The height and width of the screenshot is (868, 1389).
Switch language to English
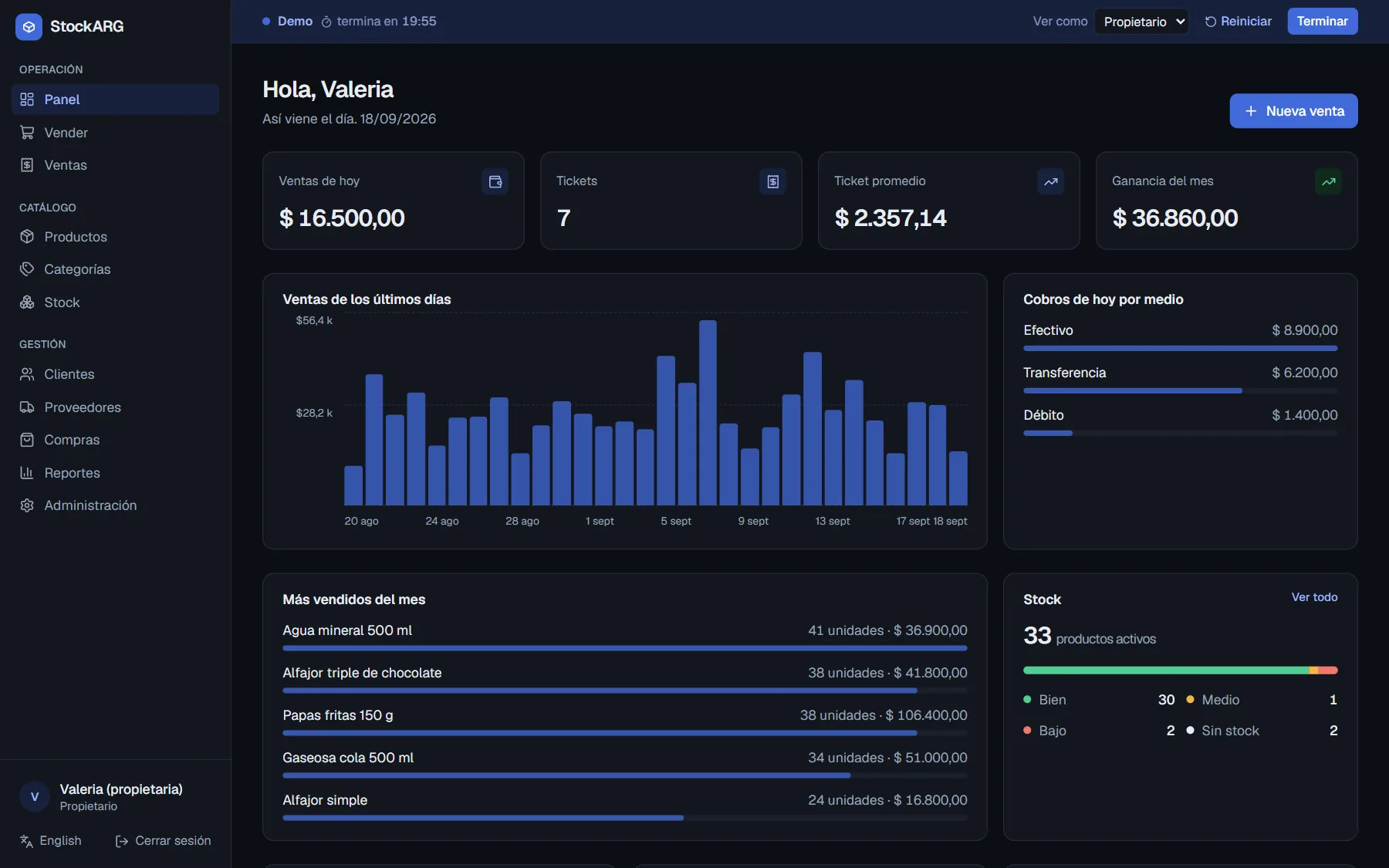click(51, 841)
